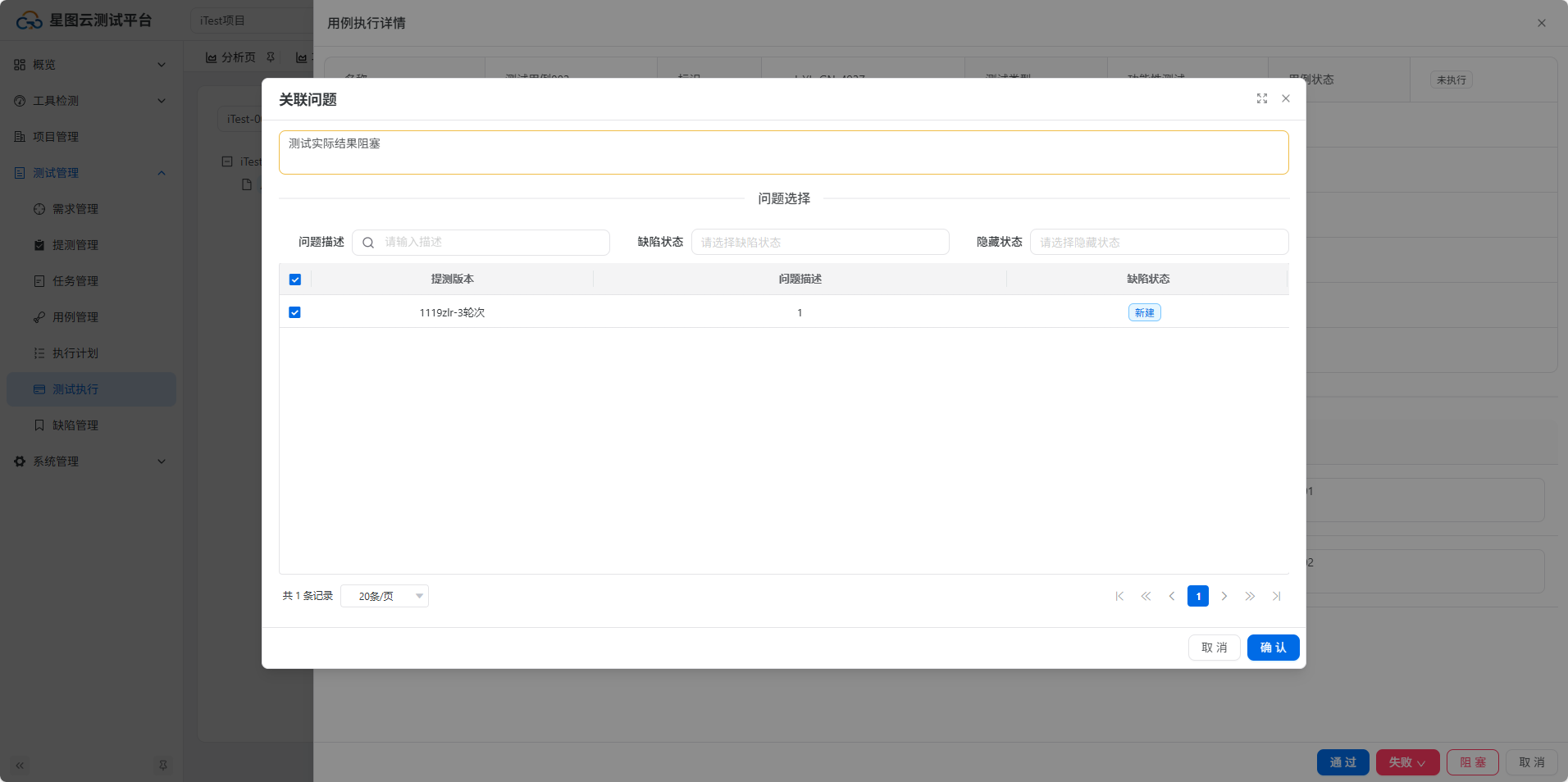The image size is (1568, 782).
Task: Click the 测试实际结果阻塞 text area
Action: 783,152
